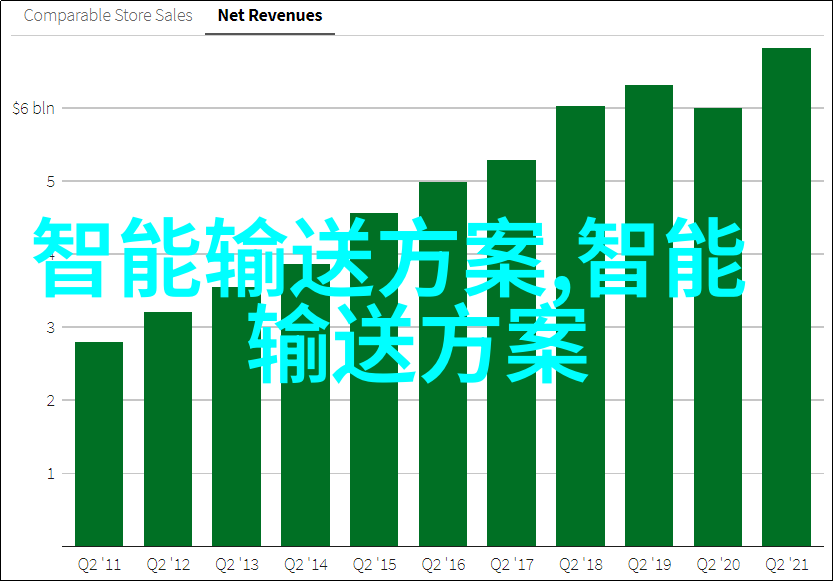Click the "Q2 '14" x-axis label
834x581 pixels.
[x=306, y=565]
